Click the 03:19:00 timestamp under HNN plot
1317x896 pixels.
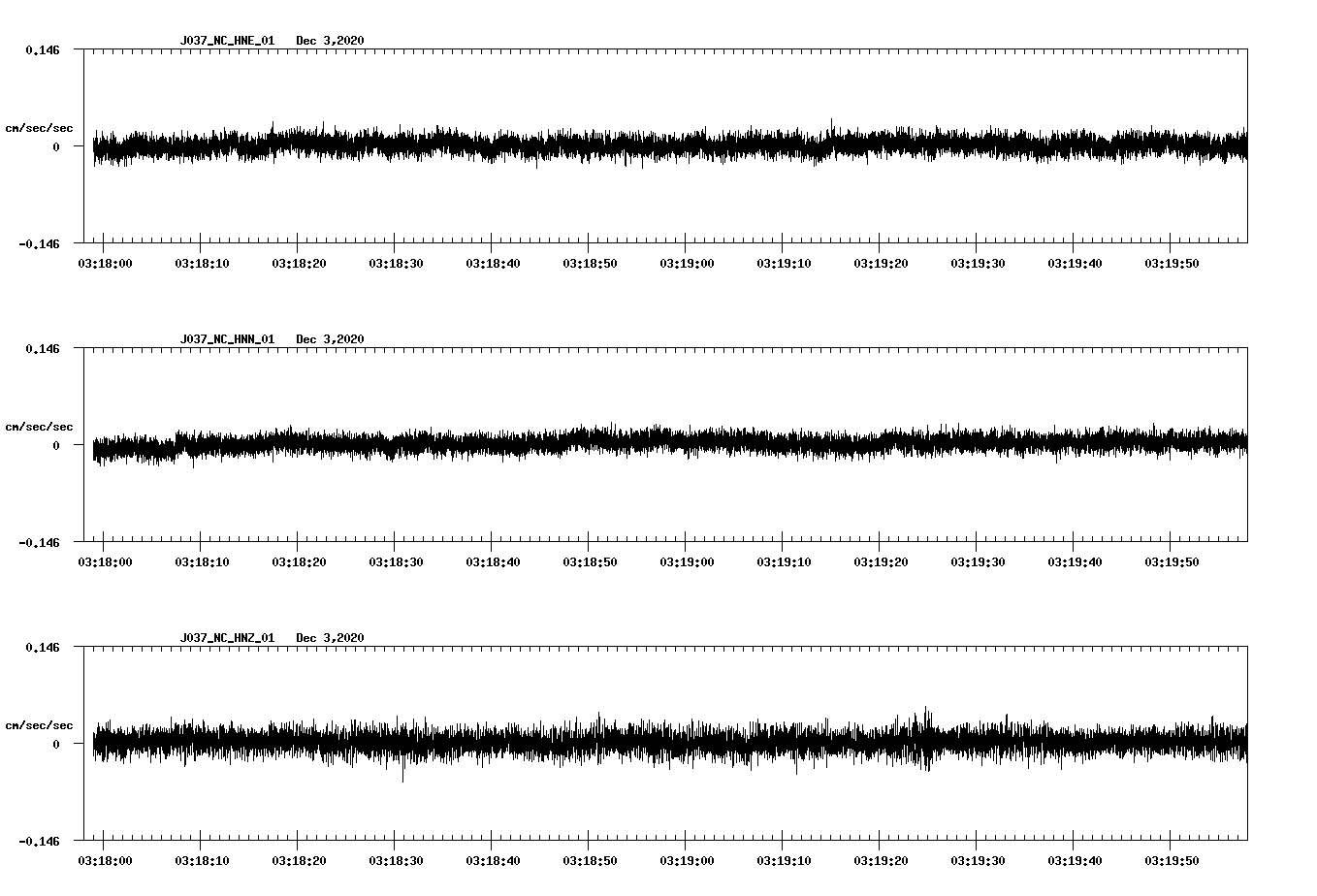coord(688,560)
